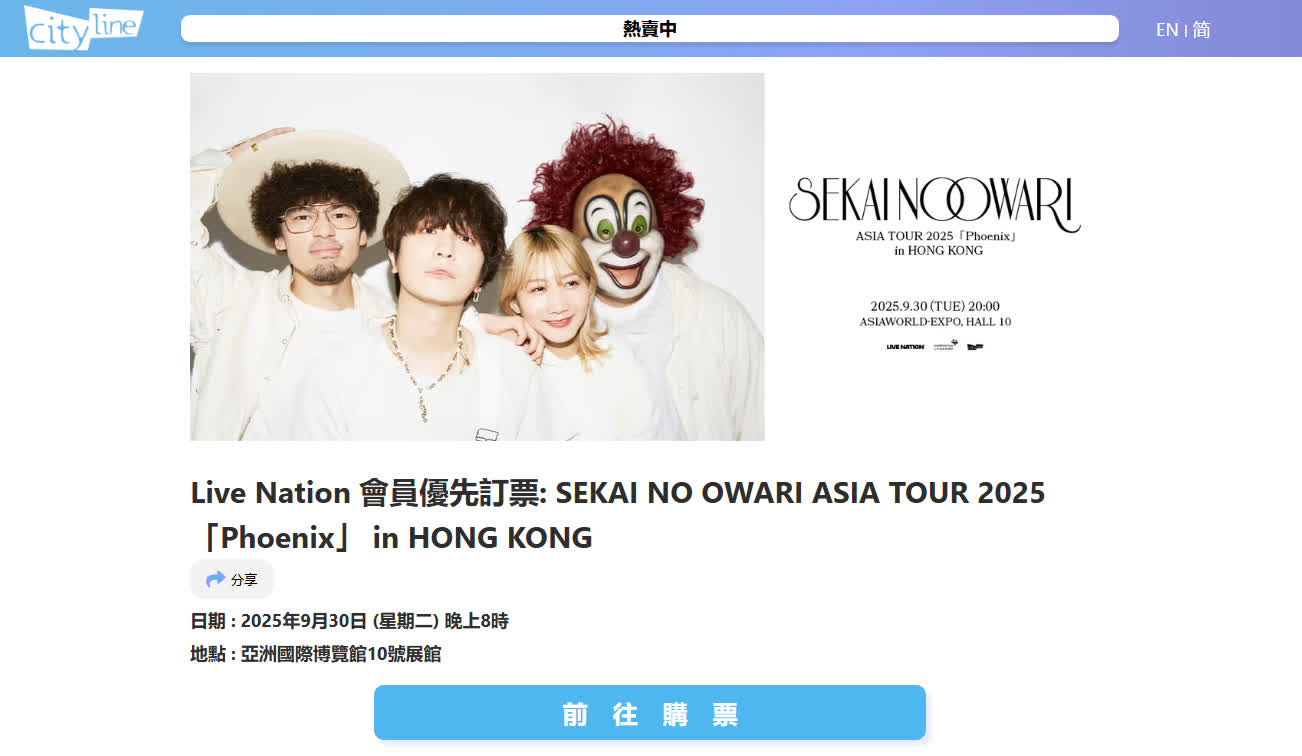The width and height of the screenshot is (1302, 756).
Task: Click the SEKAI NO OWARI poster wordmark
Action: 934,203
